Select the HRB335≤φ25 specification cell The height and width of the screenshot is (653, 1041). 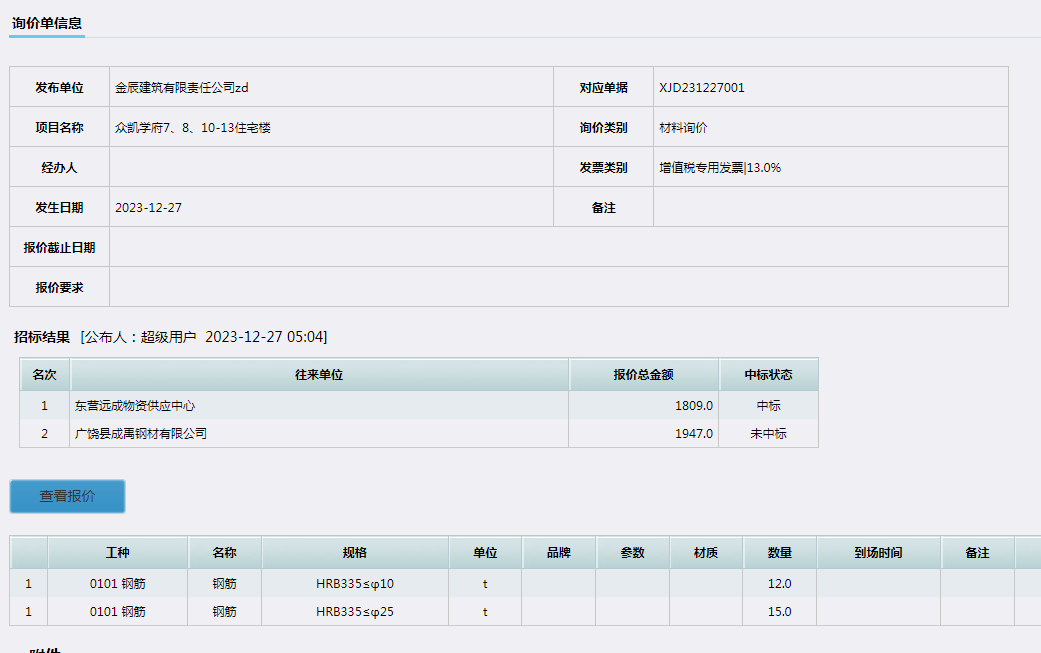[355, 612]
